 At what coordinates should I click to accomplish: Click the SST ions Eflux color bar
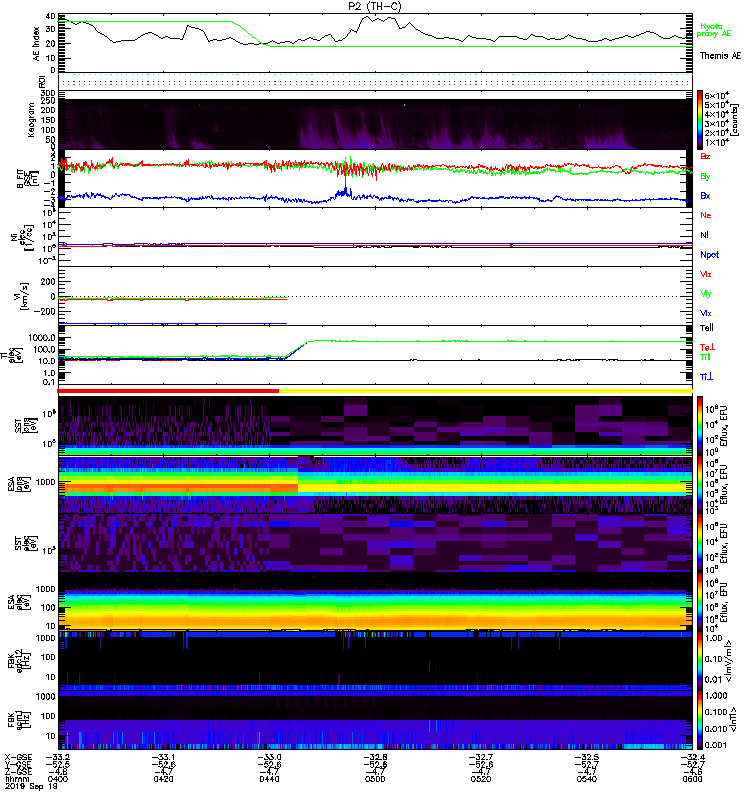[699, 425]
